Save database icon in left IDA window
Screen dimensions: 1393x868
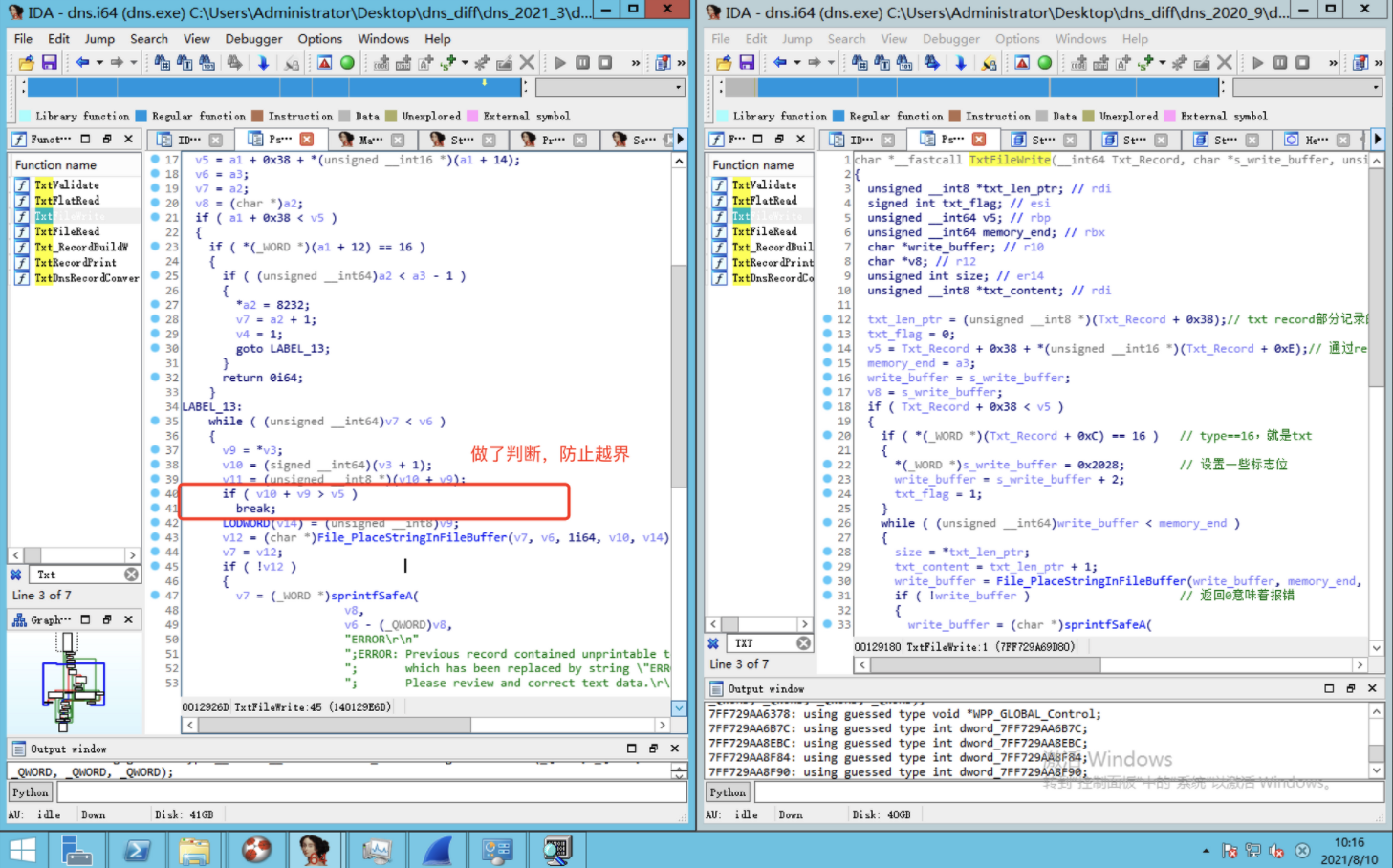click(49, 63)
